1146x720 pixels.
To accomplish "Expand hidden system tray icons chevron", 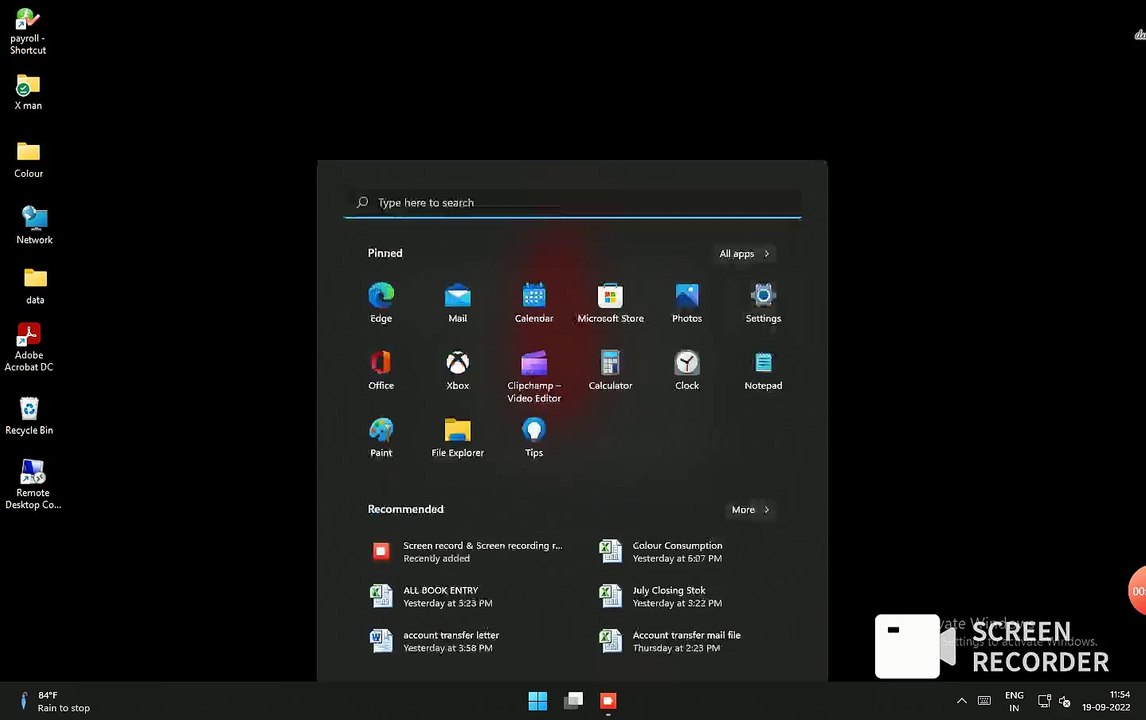I will [962, 701].
